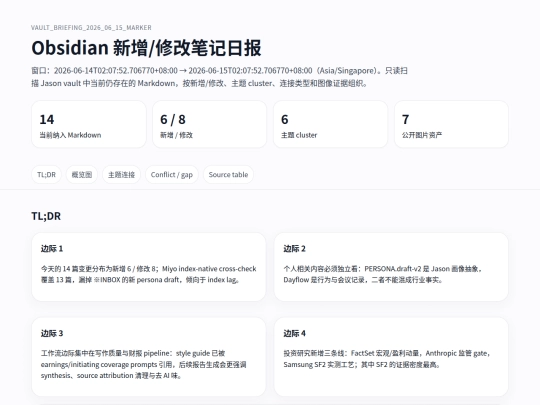
Task: Click the 6 主题 cluster stat card
Action: pyautogui.click(x=330, y=124)
